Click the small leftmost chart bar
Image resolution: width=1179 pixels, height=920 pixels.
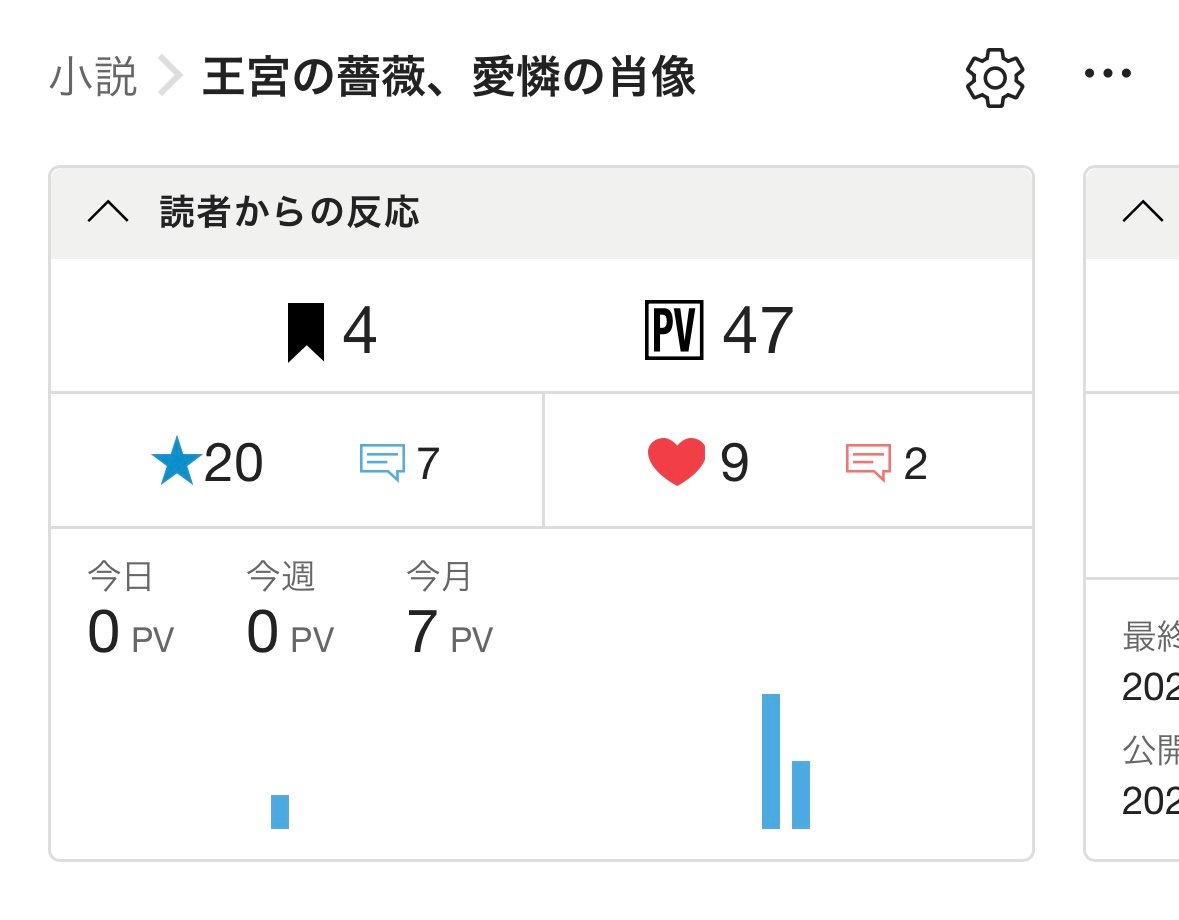[280, 812]
